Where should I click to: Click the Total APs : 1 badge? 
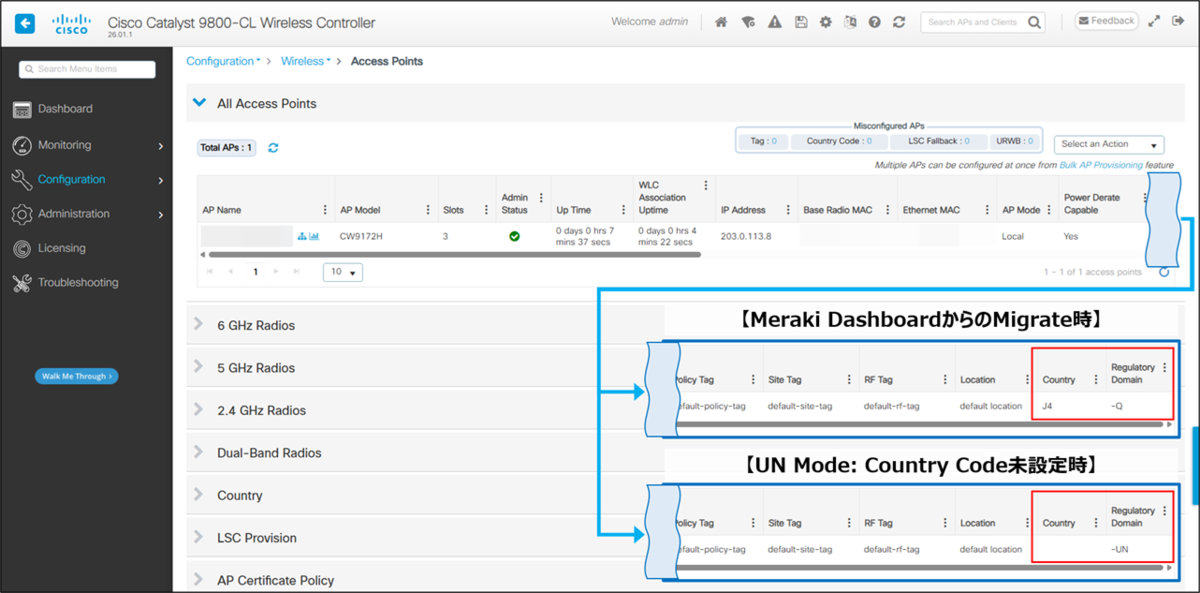click(x=227, y=148)
